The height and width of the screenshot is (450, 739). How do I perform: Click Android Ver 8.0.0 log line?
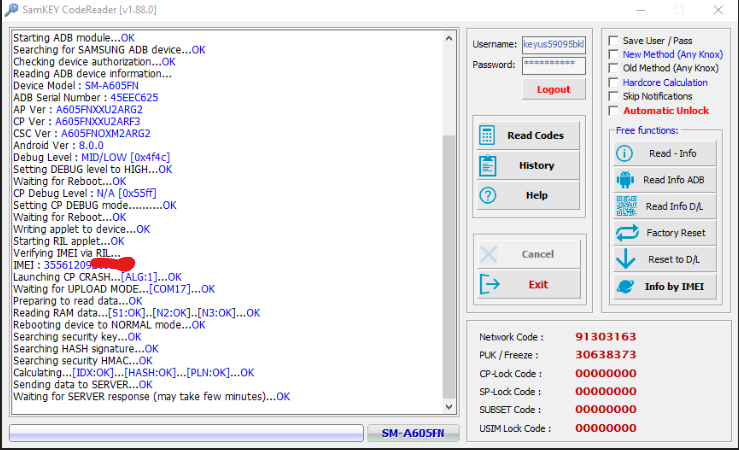click(58, 146)
